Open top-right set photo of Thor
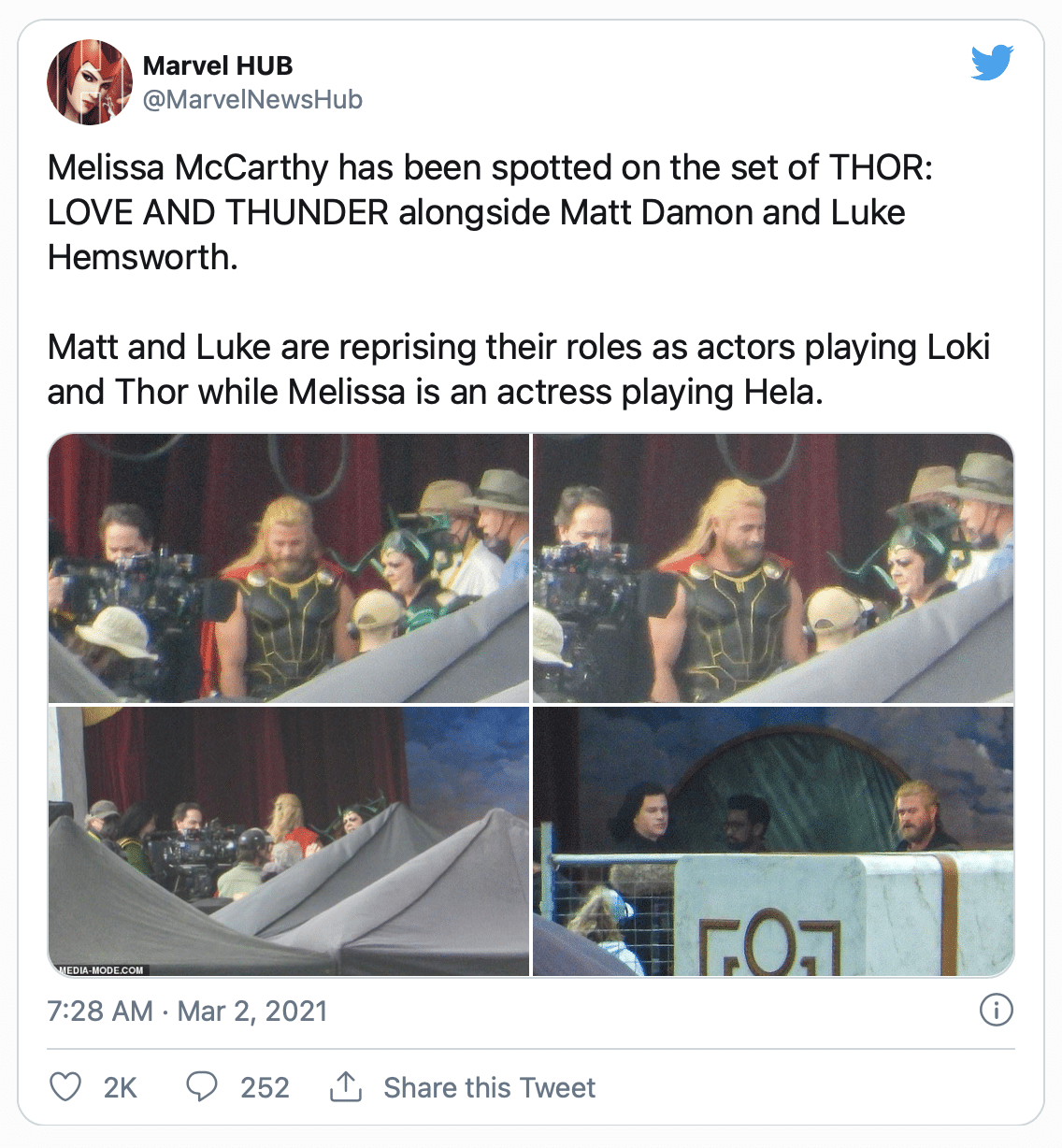1062x1148 pixels. pos(773,567)
